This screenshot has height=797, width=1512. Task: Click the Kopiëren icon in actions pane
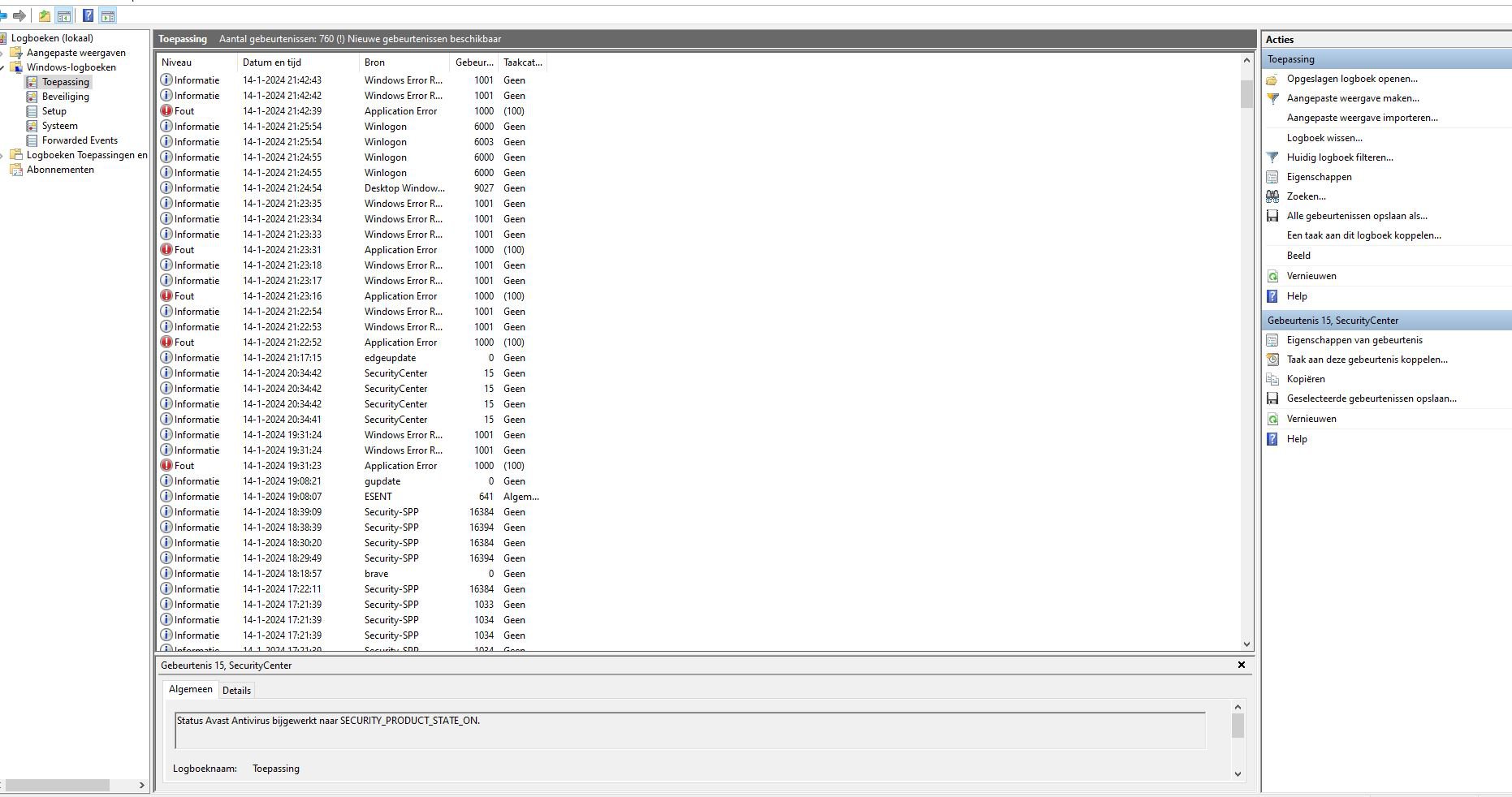1272,379
